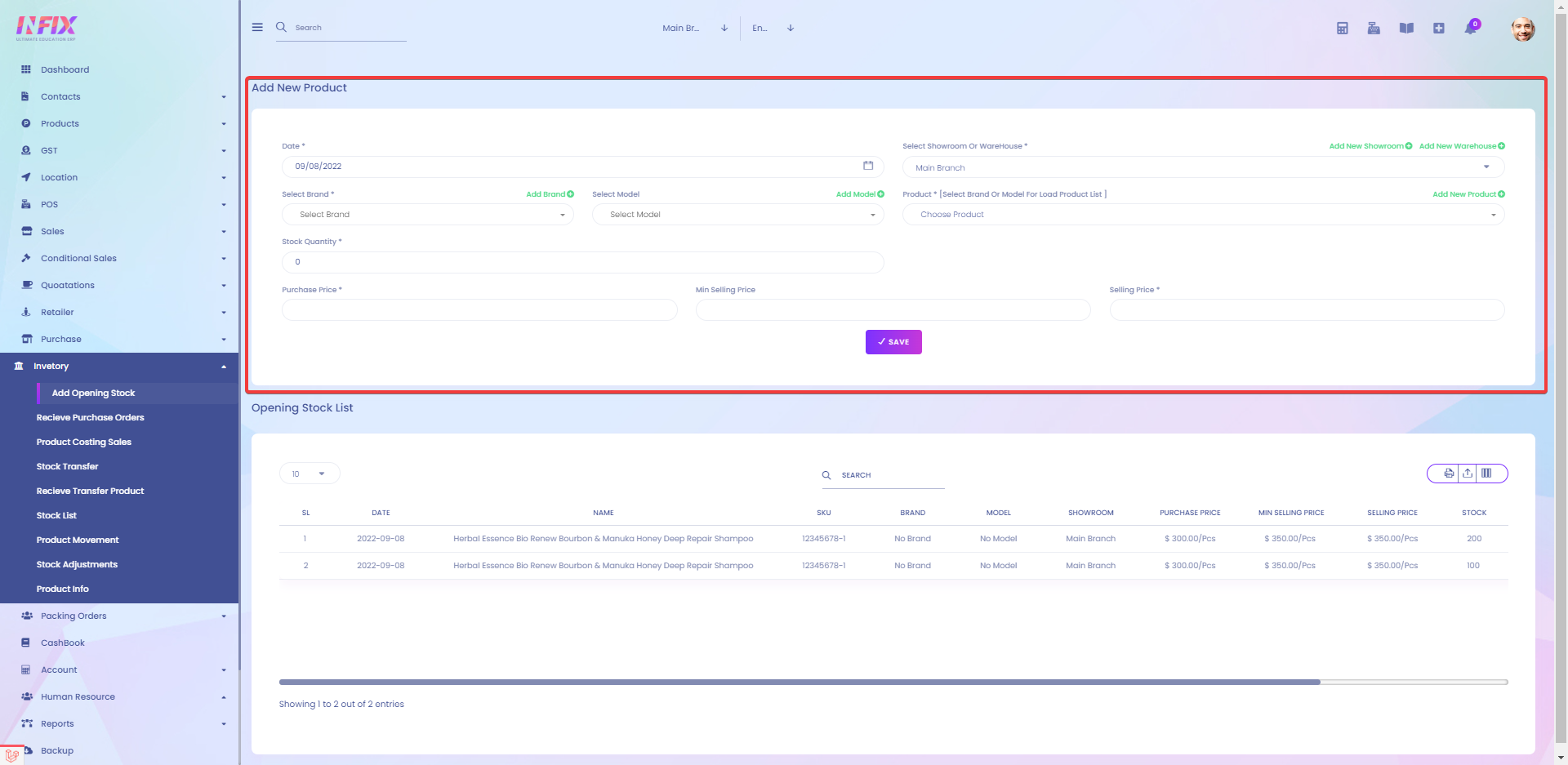The height and width of the screenshot is (765, 1568).
Task: Focus the Date input field
Action: pyautogui.click(x=583, y=167)
